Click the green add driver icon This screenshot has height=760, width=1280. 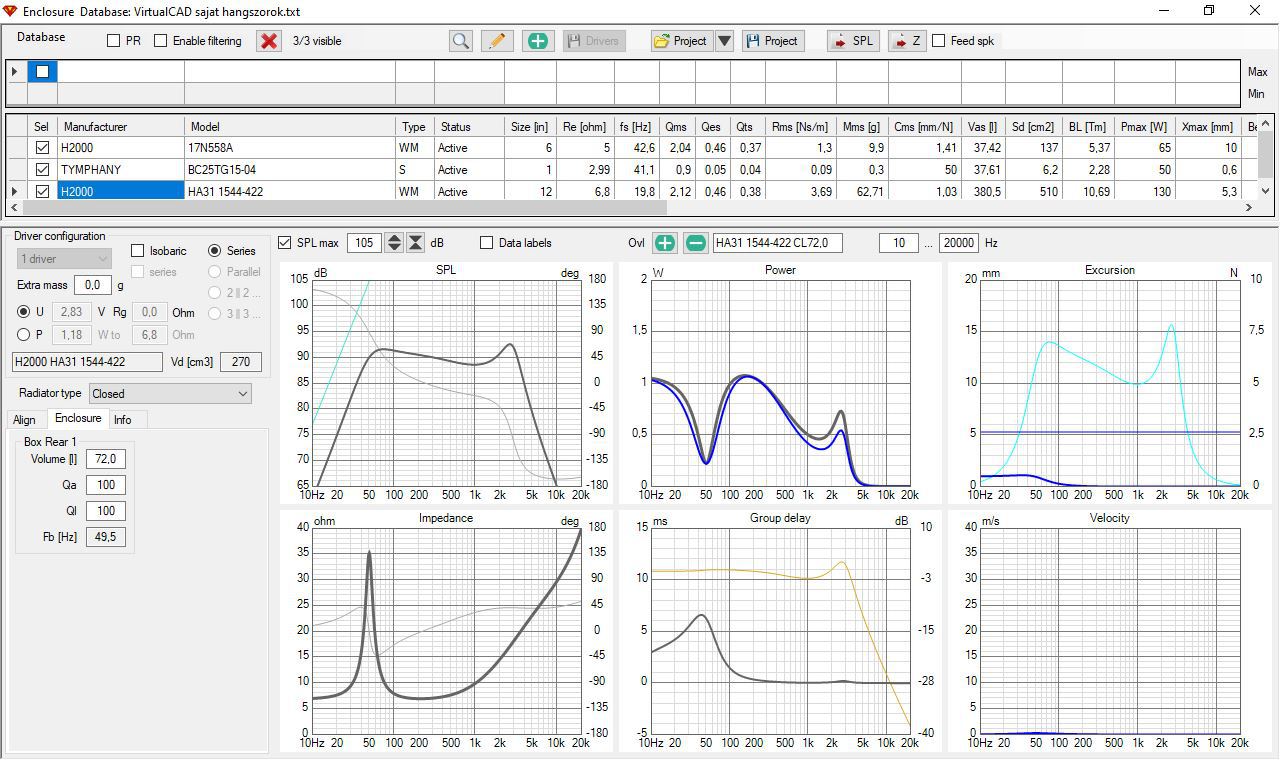pyautogui.click(x=537, y=41)
